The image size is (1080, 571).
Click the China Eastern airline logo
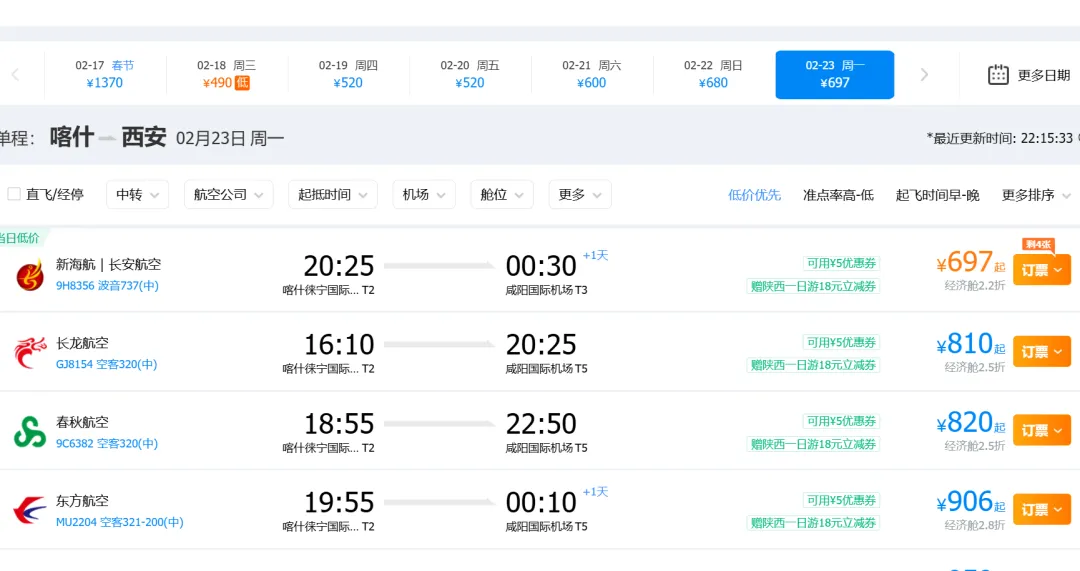30,511
